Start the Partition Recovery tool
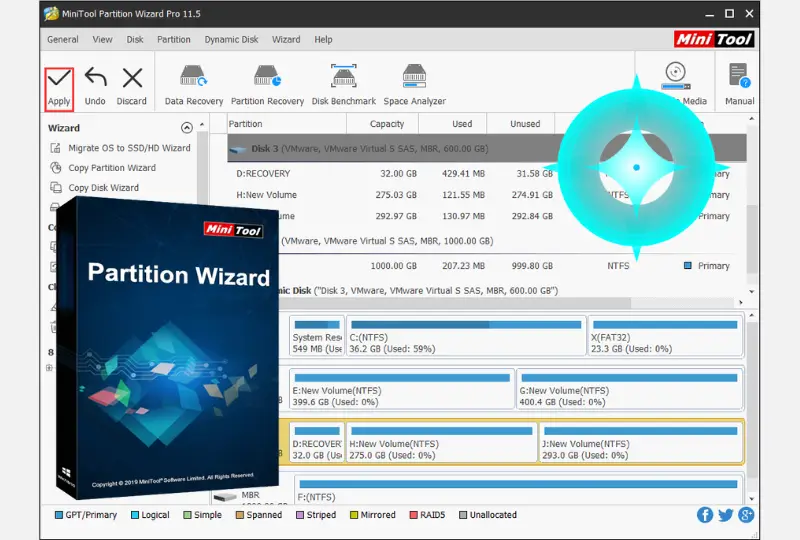Screen dimensions: 800x540 (267, 86)
